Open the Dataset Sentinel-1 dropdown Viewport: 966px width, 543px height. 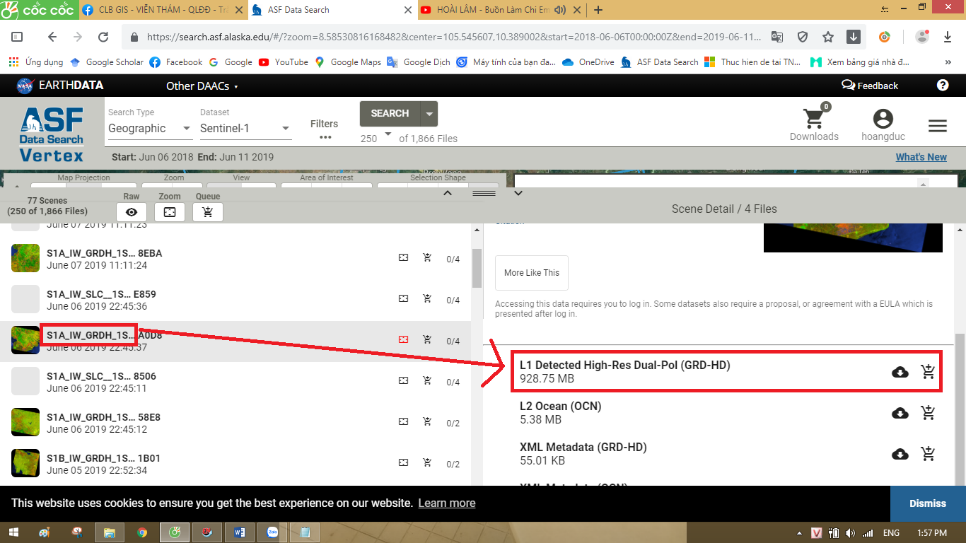pos(245,128)
